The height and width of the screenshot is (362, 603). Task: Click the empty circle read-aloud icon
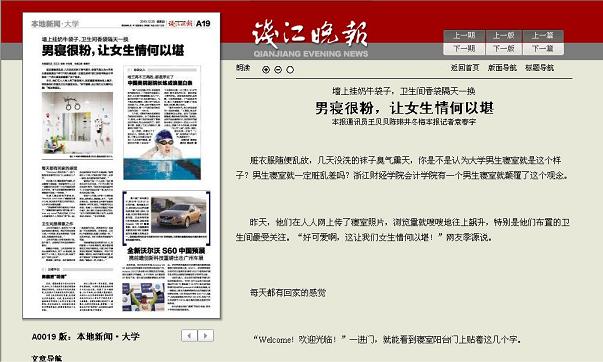tap(290, 70)
